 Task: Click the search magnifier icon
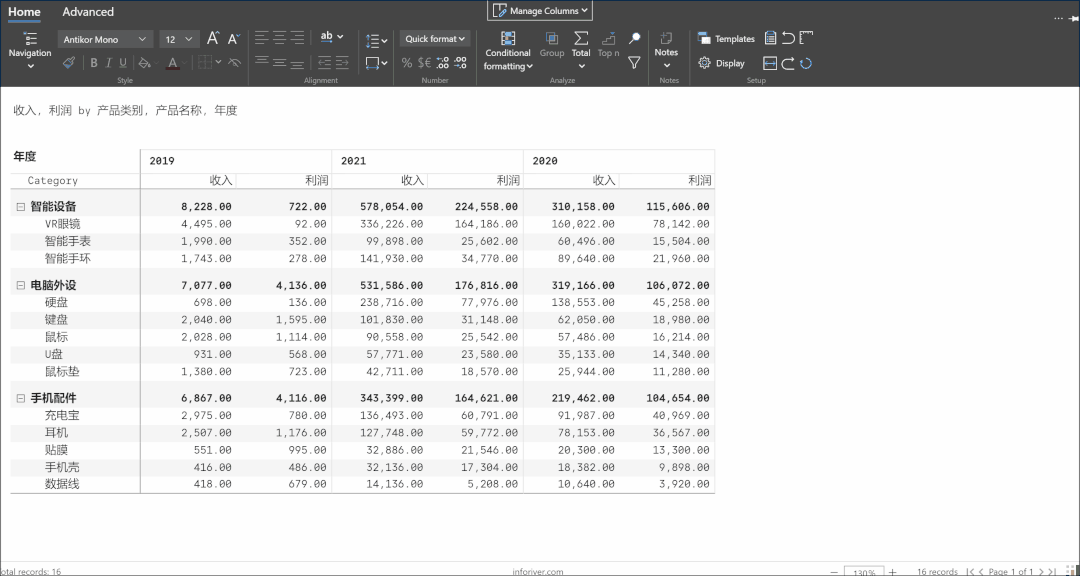635,39
